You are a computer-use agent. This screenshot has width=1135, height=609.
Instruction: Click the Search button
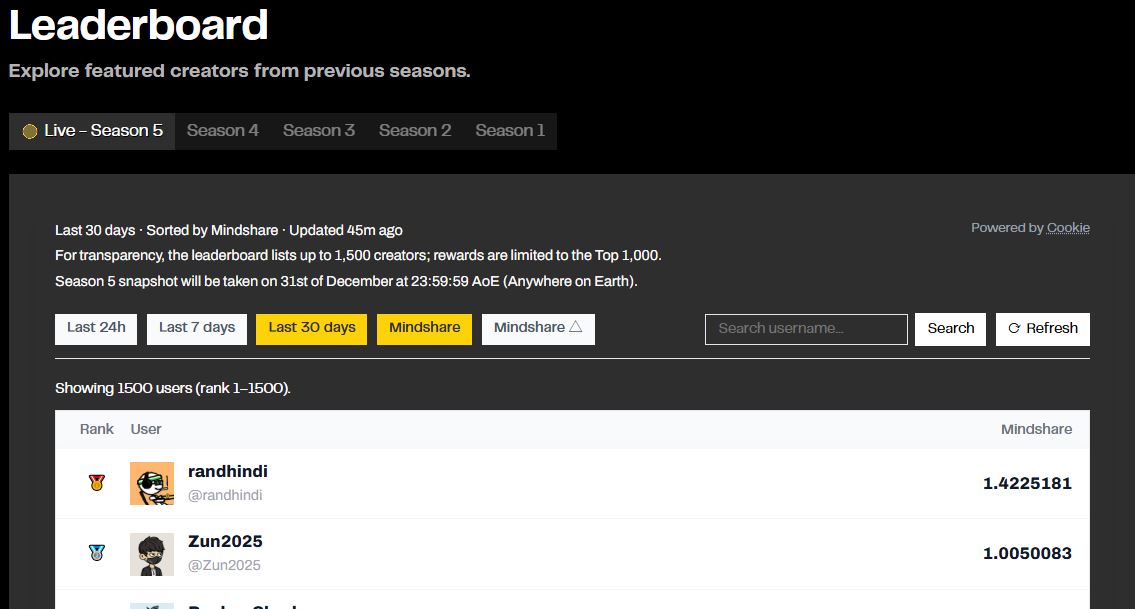[x=950, y=329]
